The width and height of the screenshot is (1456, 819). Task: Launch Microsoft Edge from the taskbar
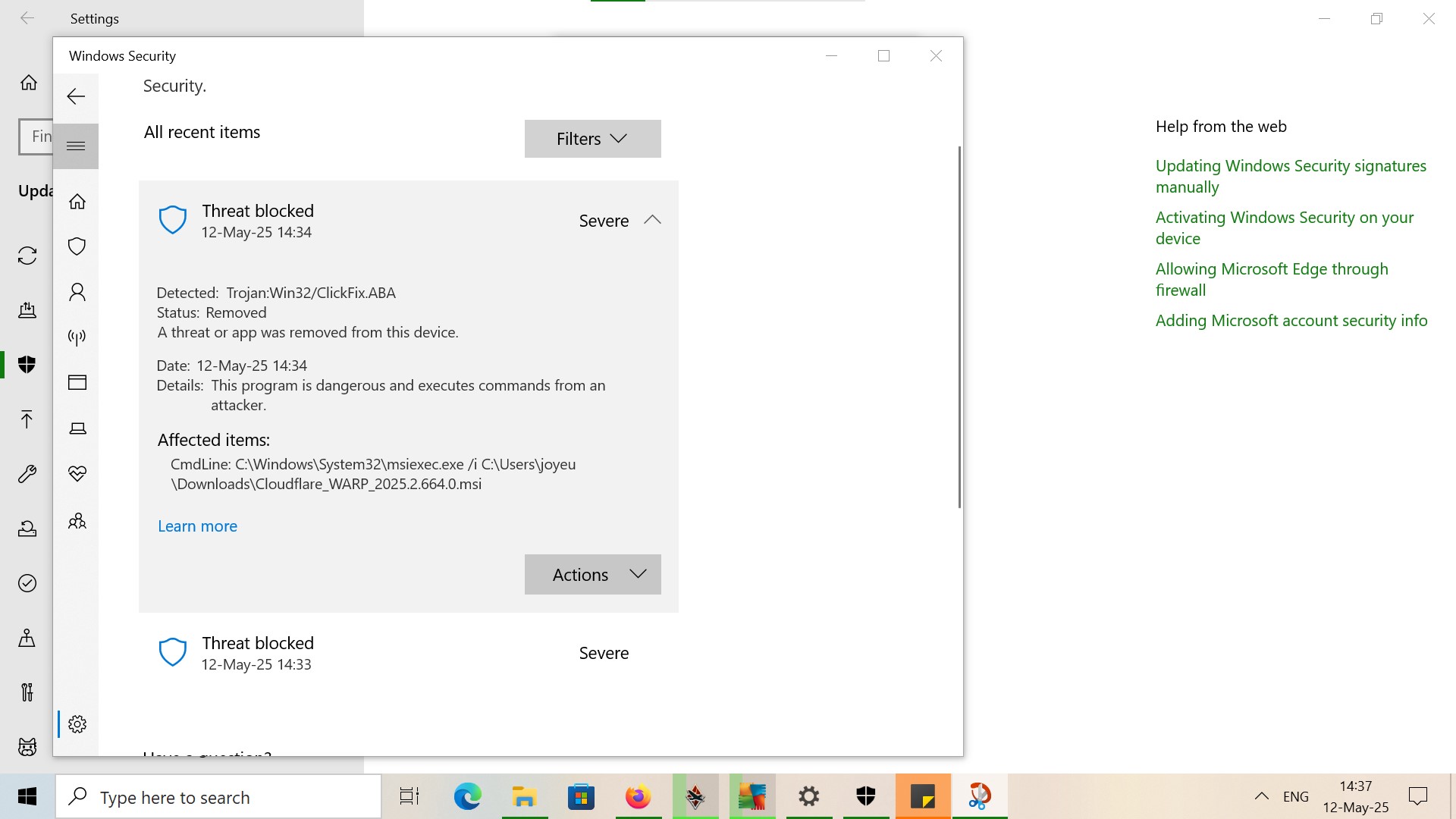[467, 797]
